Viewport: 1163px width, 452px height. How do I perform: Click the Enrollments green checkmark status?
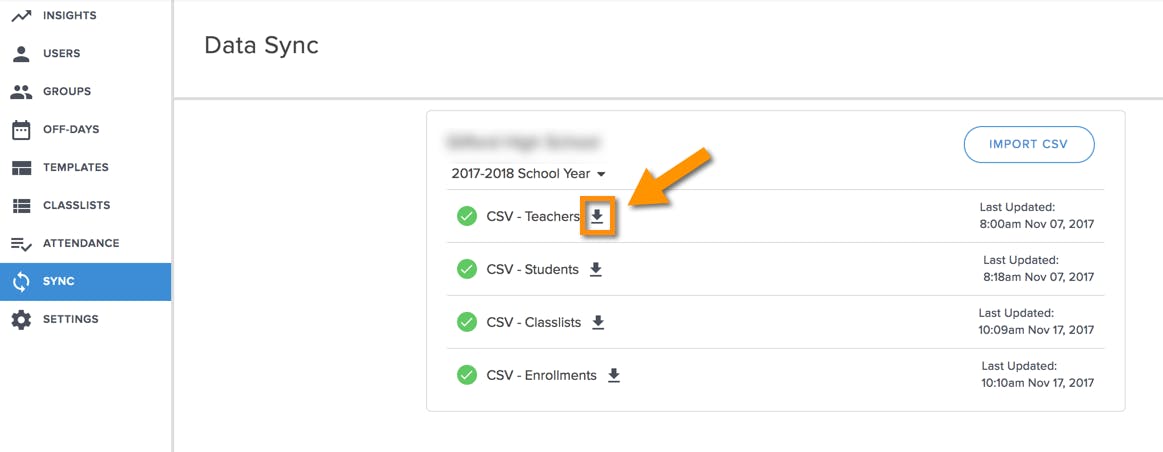(x=467, y=376)
